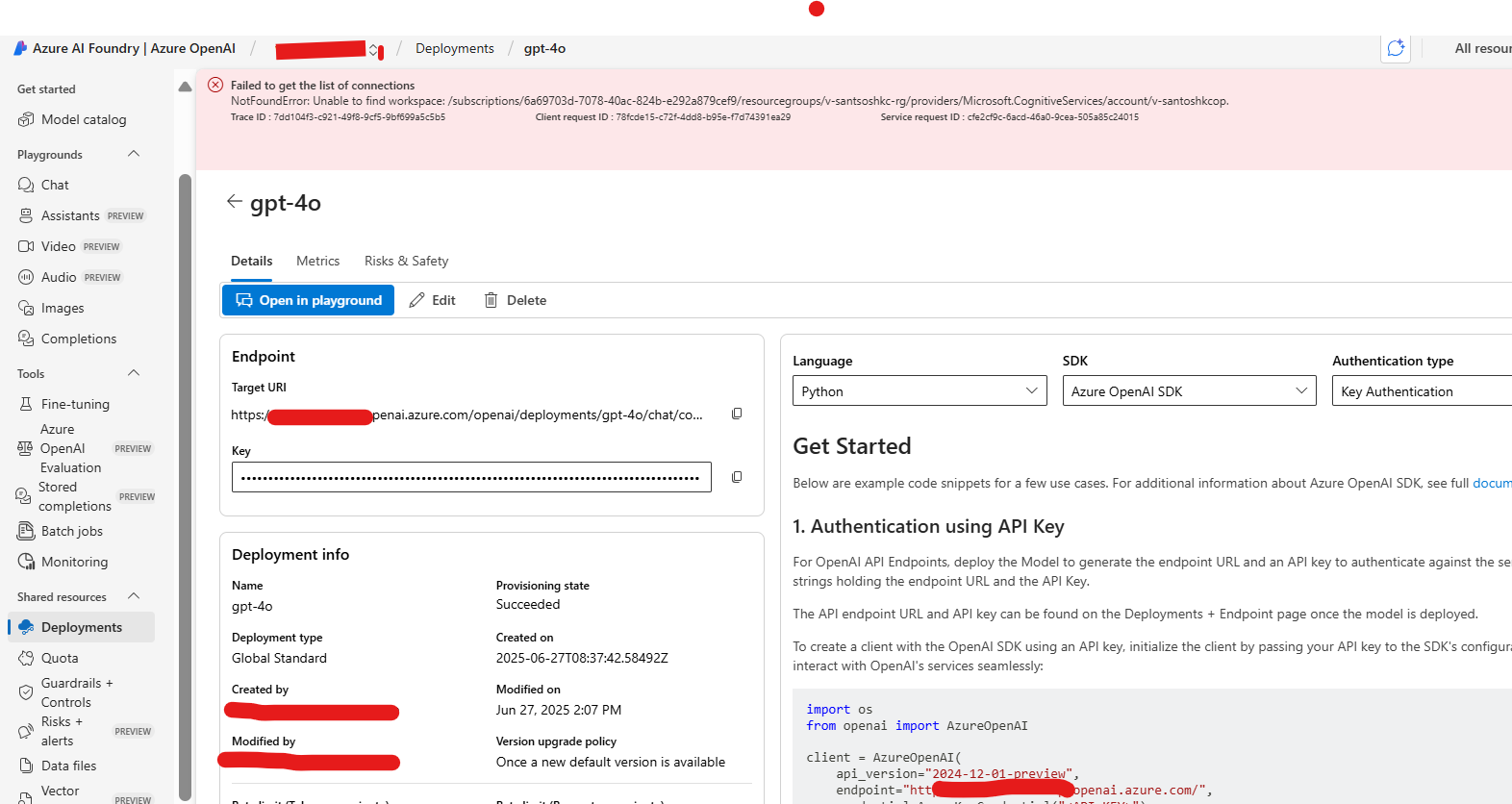Open the Monitoring icon in sidebar
The image size is (1512, 804).
click(26, 562)
